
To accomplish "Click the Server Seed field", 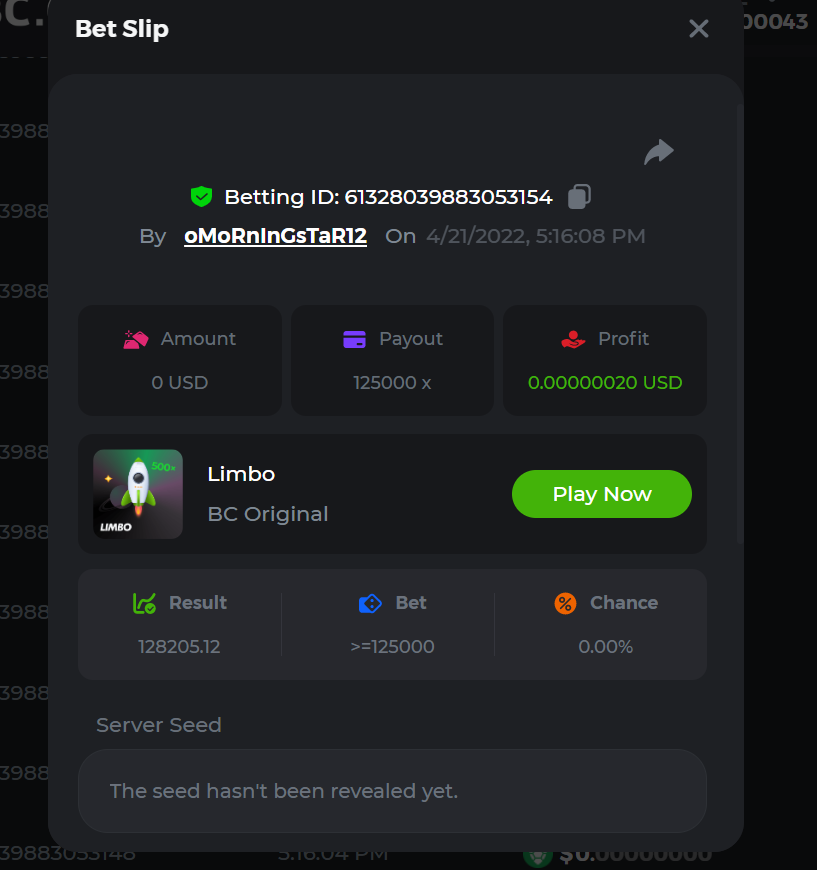I will (392, 791).
